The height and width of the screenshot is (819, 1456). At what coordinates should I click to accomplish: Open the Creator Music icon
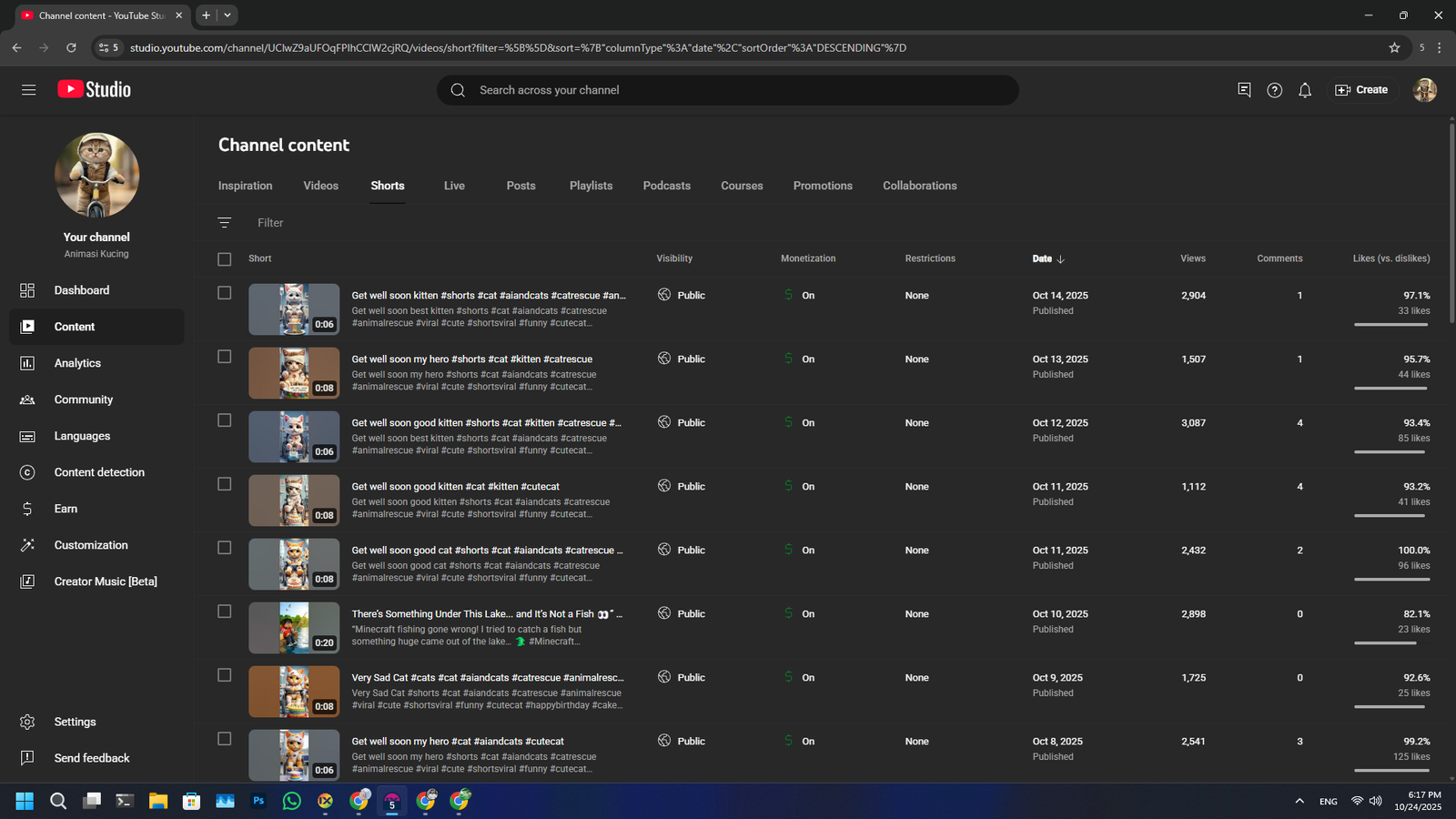pos(27,581)
